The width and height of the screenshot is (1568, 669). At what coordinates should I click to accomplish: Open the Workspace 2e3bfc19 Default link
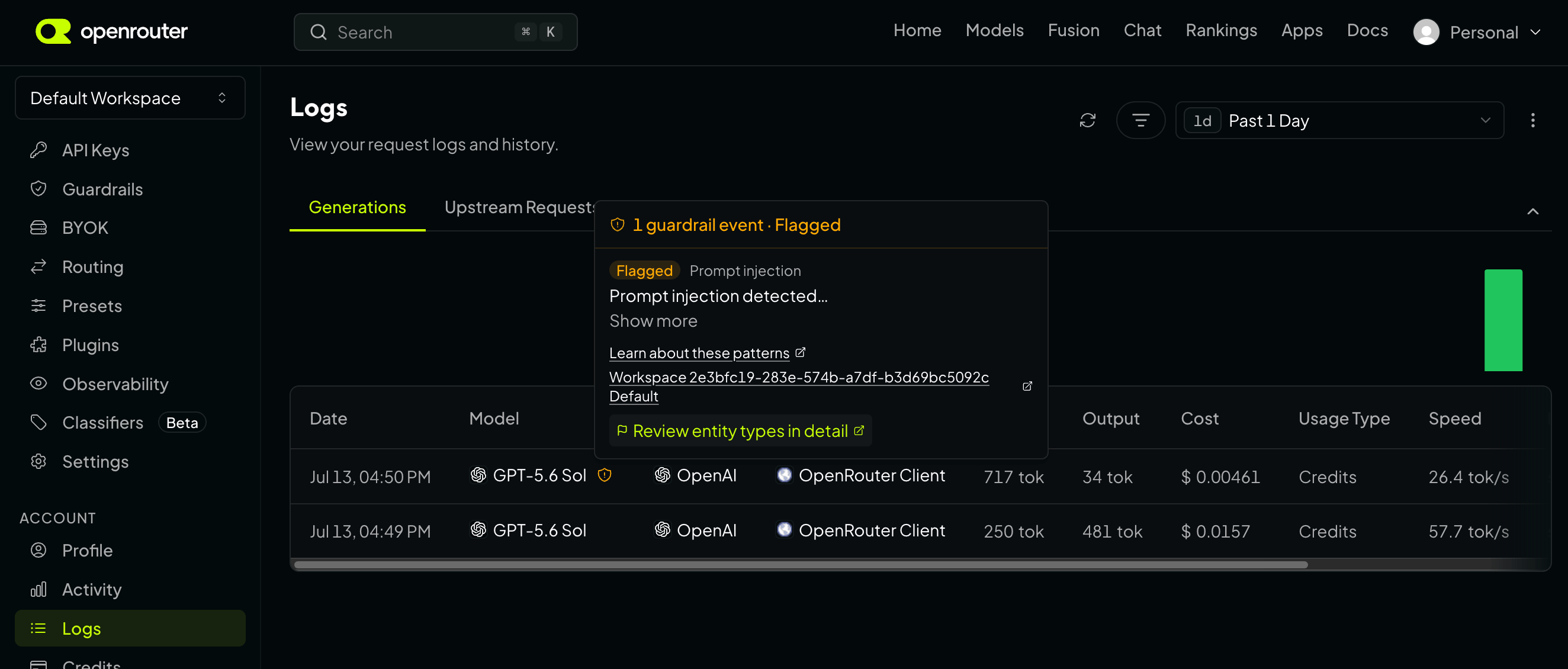(x=799, y=387)
